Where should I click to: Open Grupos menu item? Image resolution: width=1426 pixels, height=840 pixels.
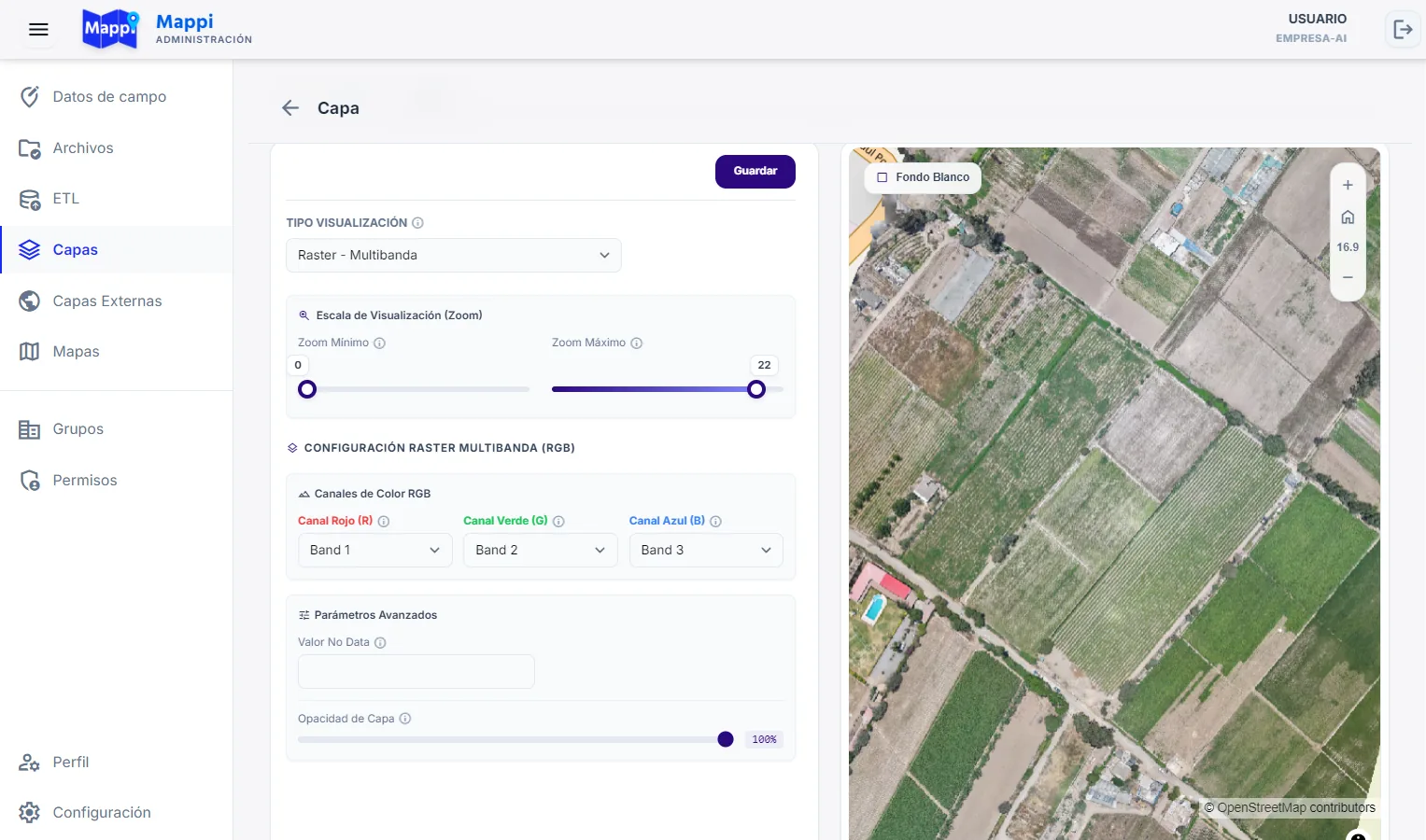coord(116,429)
